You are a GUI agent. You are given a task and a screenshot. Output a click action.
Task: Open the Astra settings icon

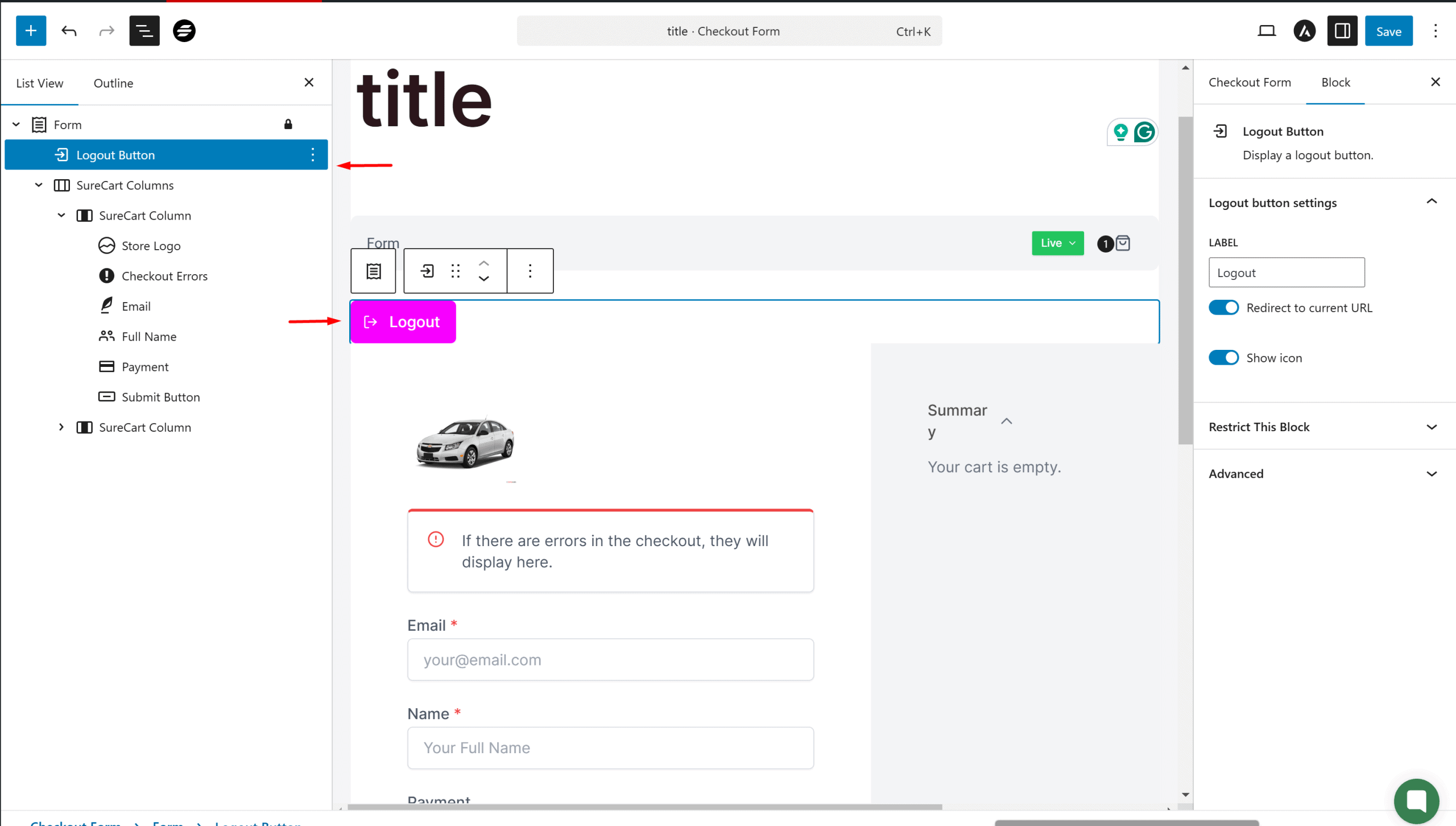tap(1304, 31)
